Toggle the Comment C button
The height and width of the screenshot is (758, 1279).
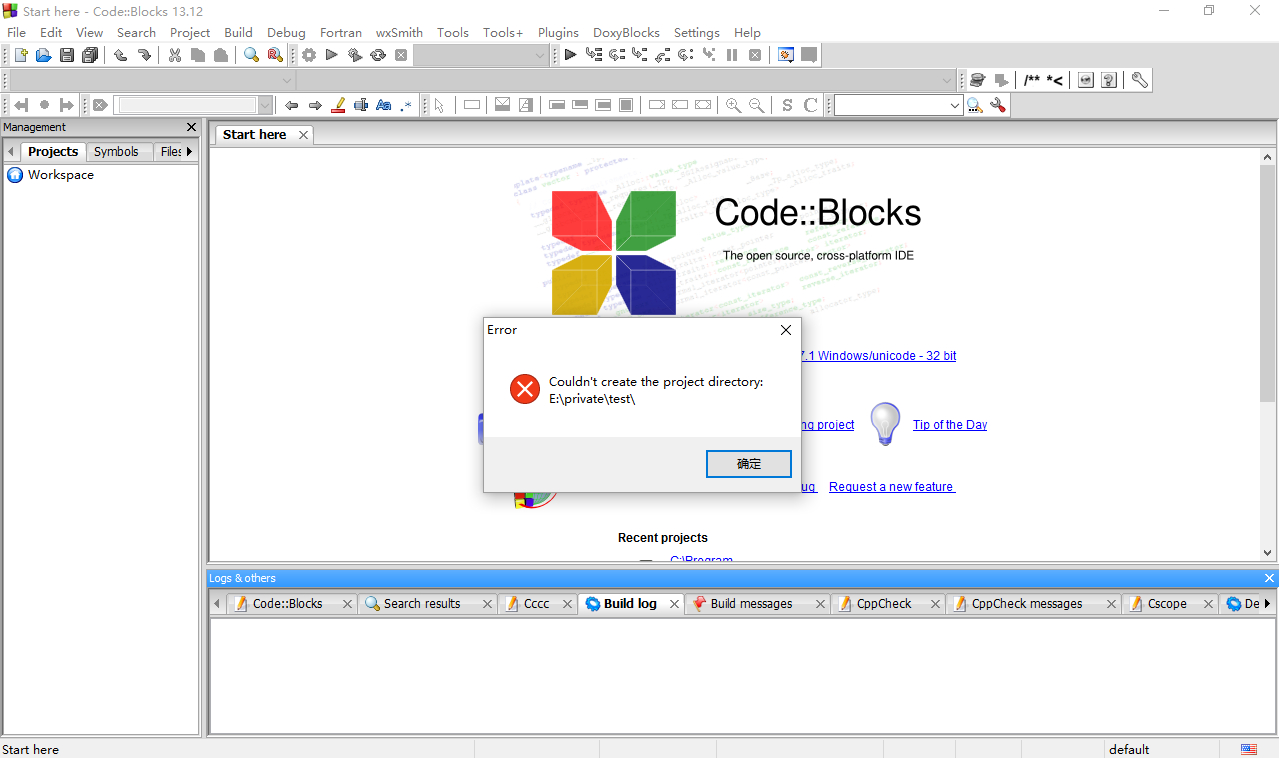[x=811, y=105]
